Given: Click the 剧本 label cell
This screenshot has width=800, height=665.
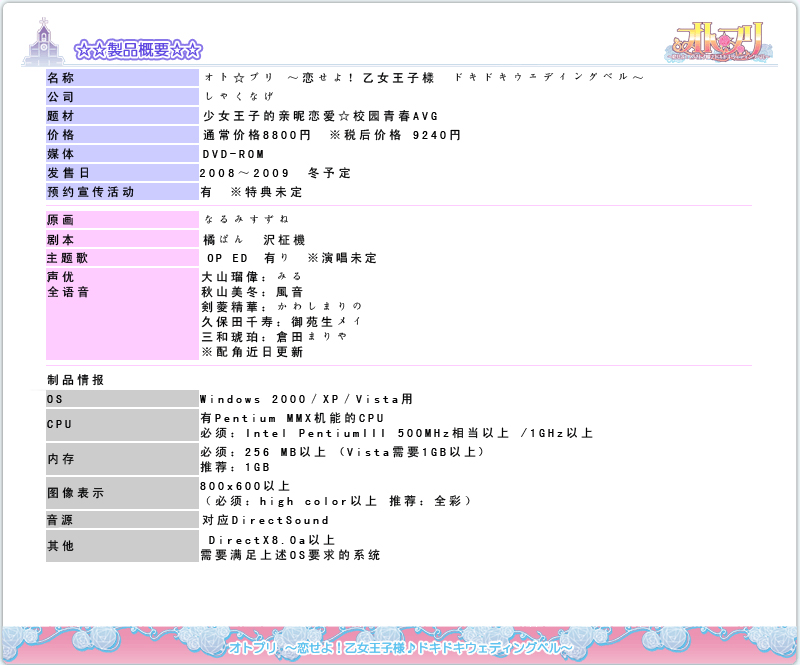Looking at the screenshot, I should (x=122, y=239).
